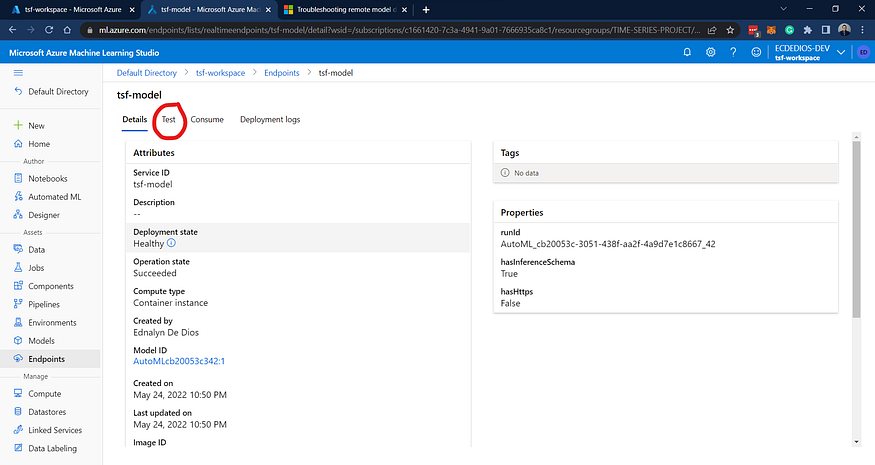This screenshot has height=465, width=875.
Task: Open the browser tab search chevron
Action: click(x=783, y=9)
